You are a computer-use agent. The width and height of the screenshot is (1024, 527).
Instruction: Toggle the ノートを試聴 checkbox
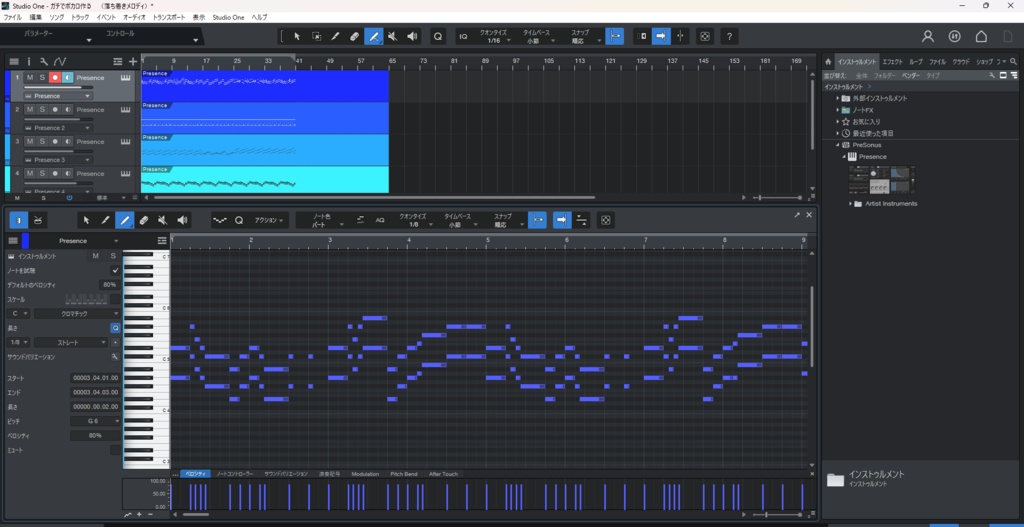[116, 270]
